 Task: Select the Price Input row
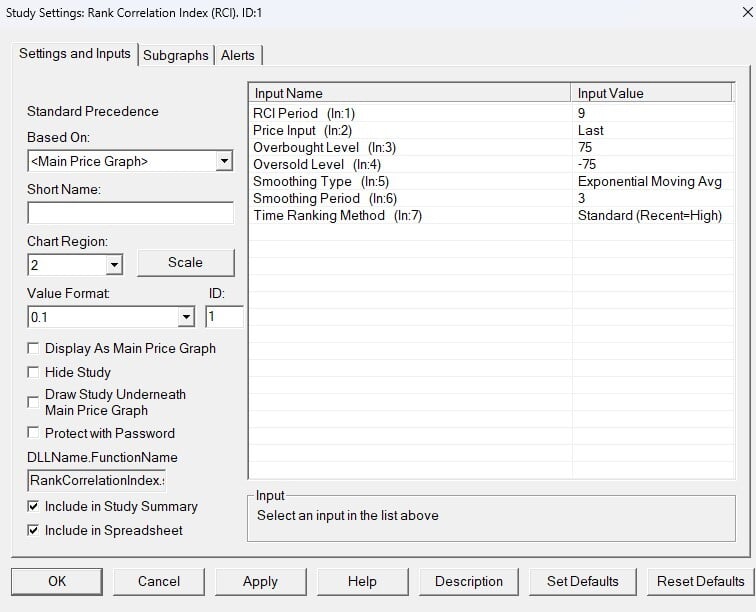tap(492, 130)
